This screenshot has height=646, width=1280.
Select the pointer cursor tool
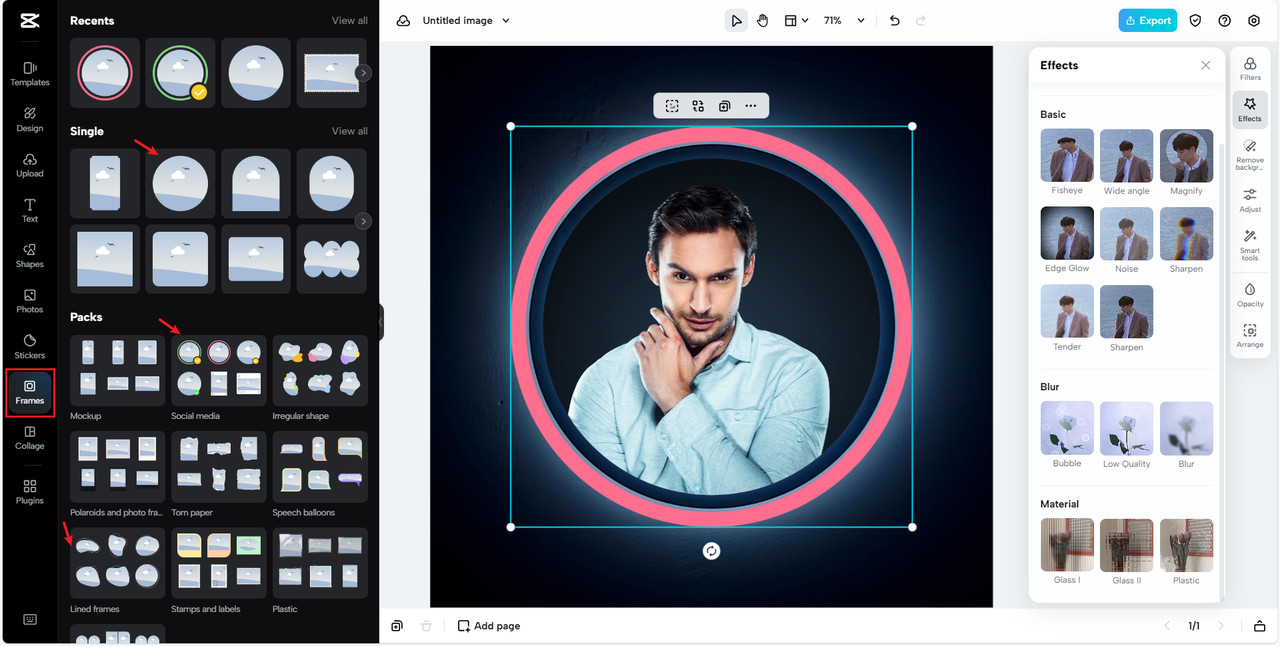tap(736, 20)
